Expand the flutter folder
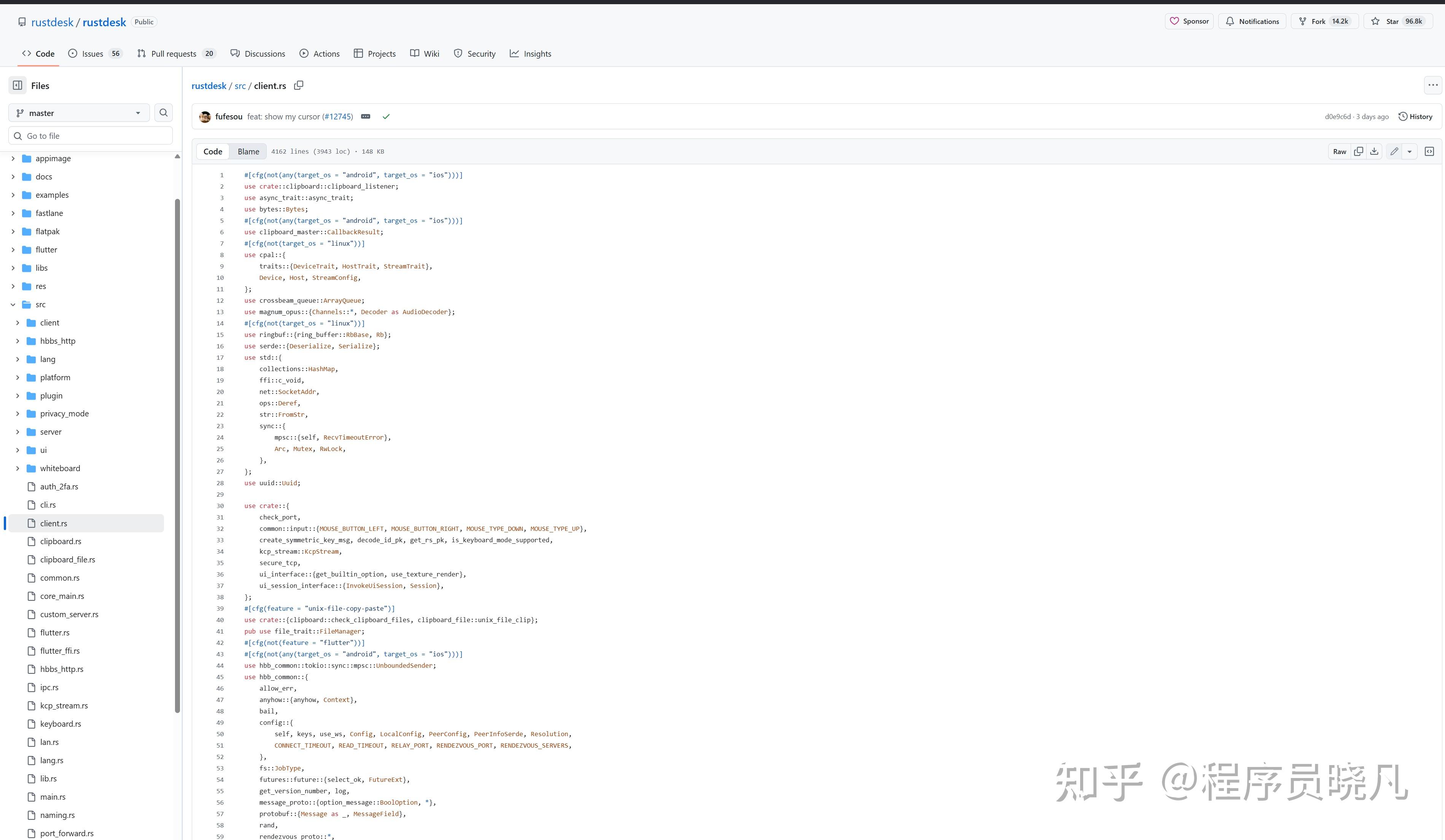This screenshot has height=840, width=1445. [x=13, y=250]
